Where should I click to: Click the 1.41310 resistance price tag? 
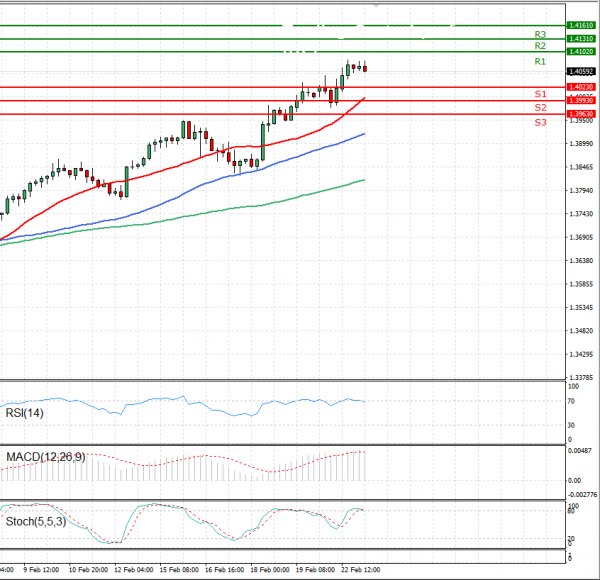(581, 39)
